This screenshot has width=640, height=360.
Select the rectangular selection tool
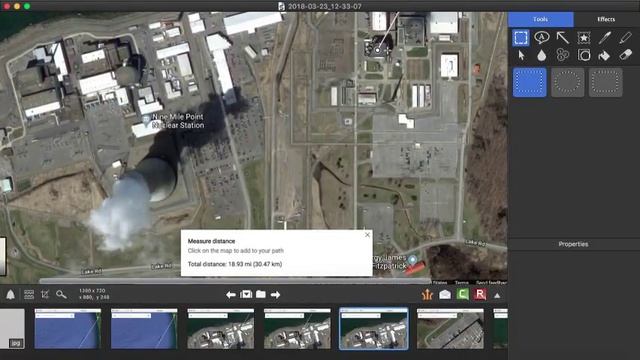tap(521, 38)
